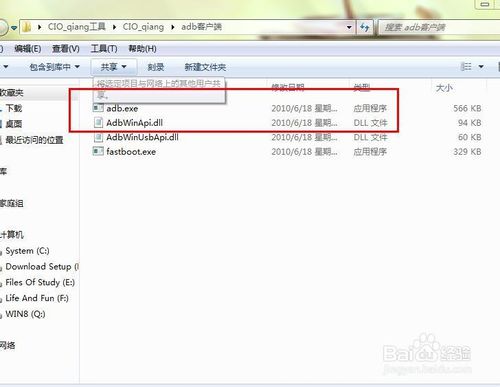Screen dimensions: 500x387
Task: Open the 包含到库中 dropdown
Action: tap(55, 67)
